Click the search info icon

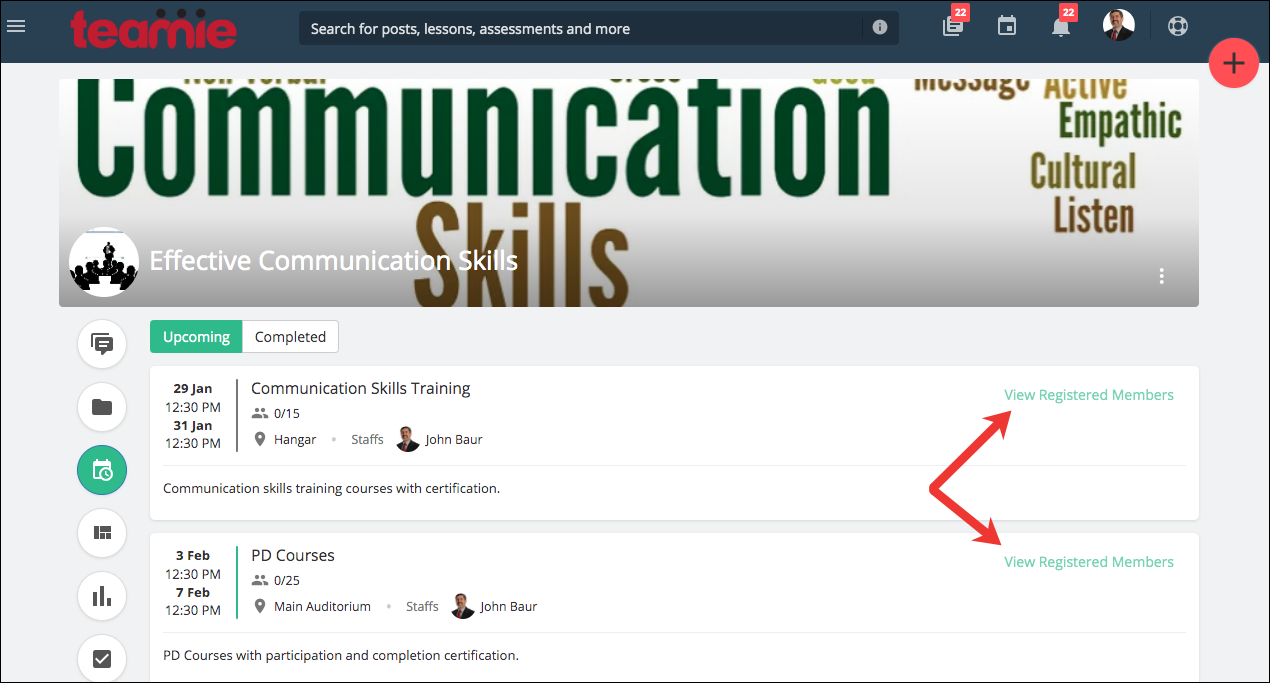pyautogui.click(x=880, y=28)
